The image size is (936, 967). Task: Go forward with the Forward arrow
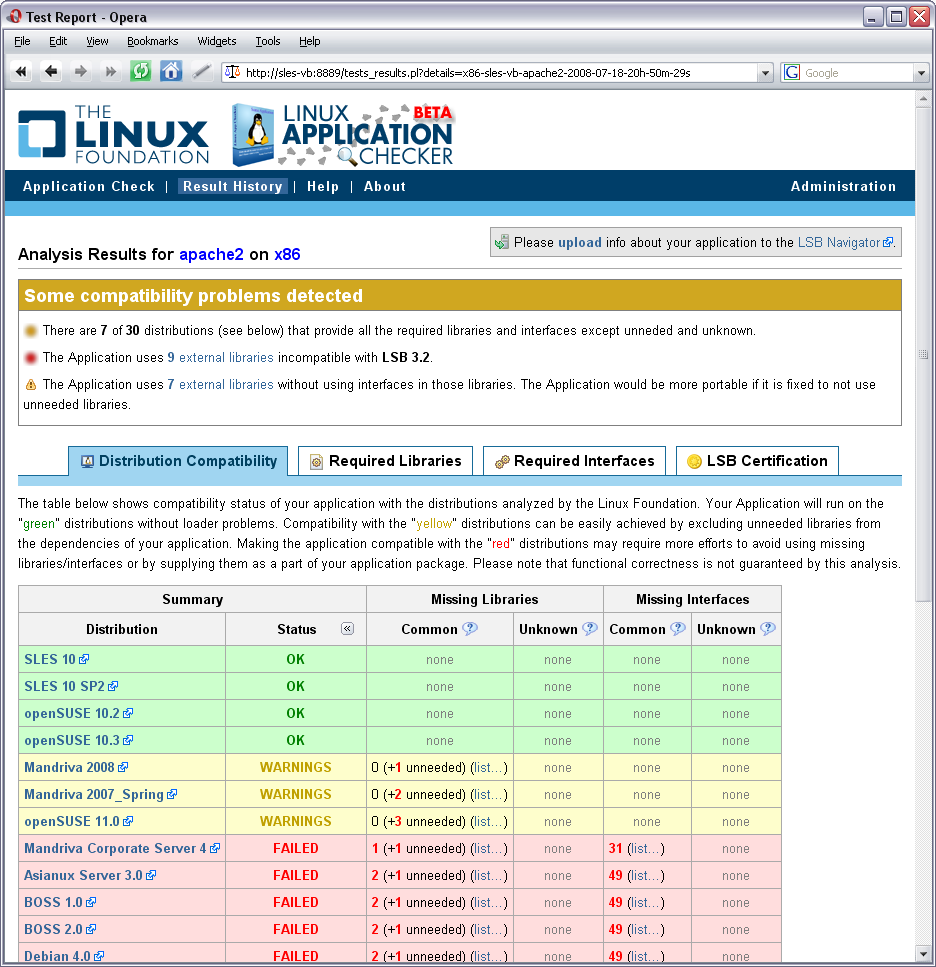tap(80, 72)
